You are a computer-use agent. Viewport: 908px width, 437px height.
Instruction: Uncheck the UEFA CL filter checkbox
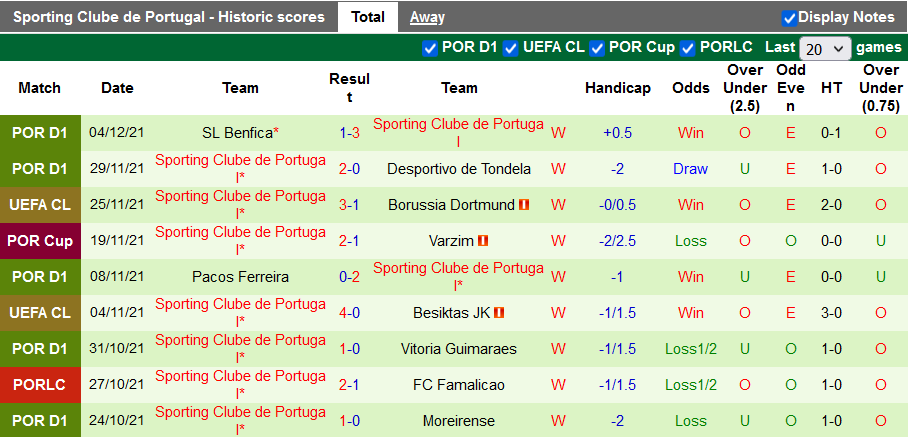[x=511, y=48]
